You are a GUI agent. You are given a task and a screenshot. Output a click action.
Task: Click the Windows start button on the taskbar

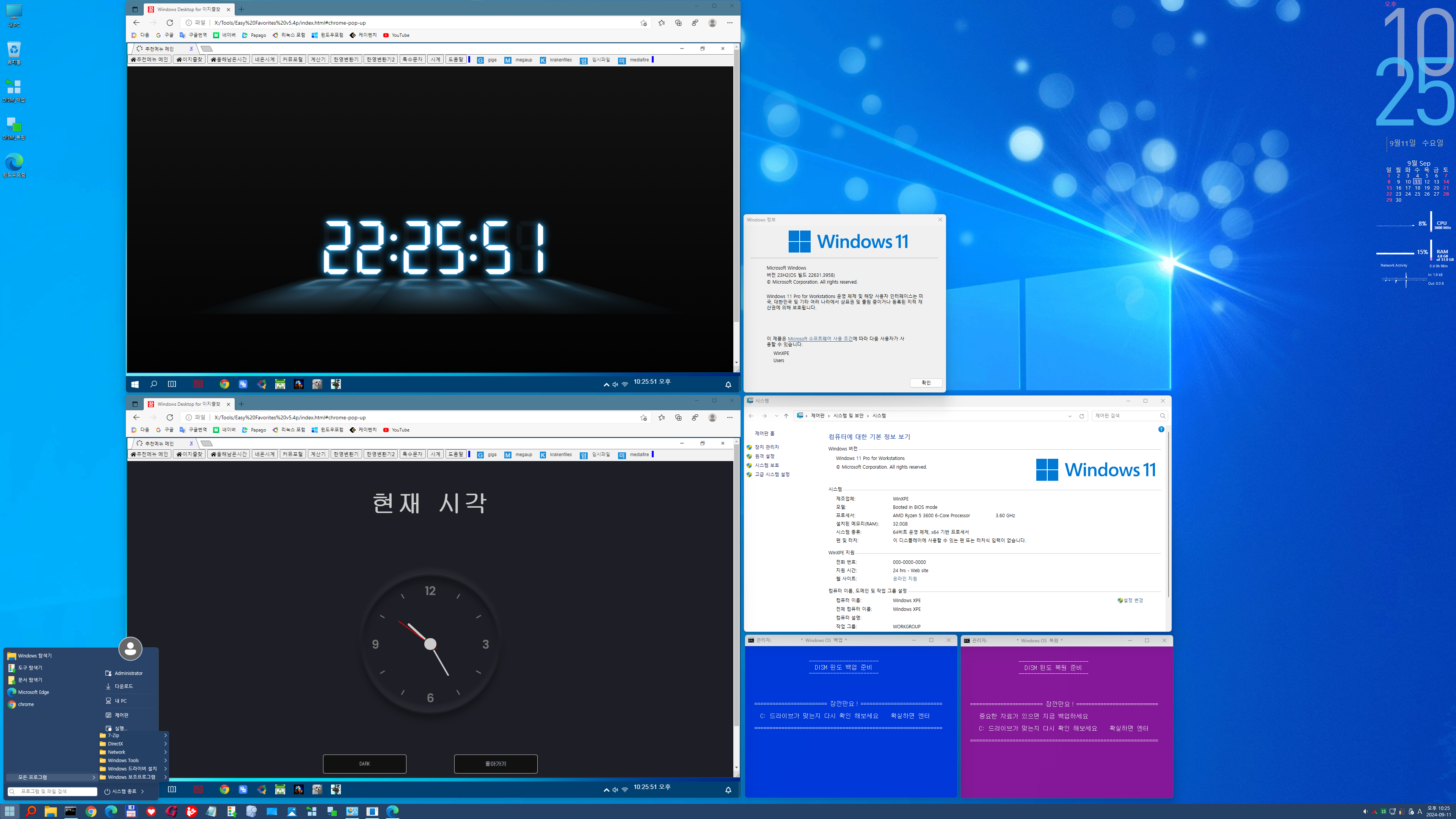coord(9,811)
